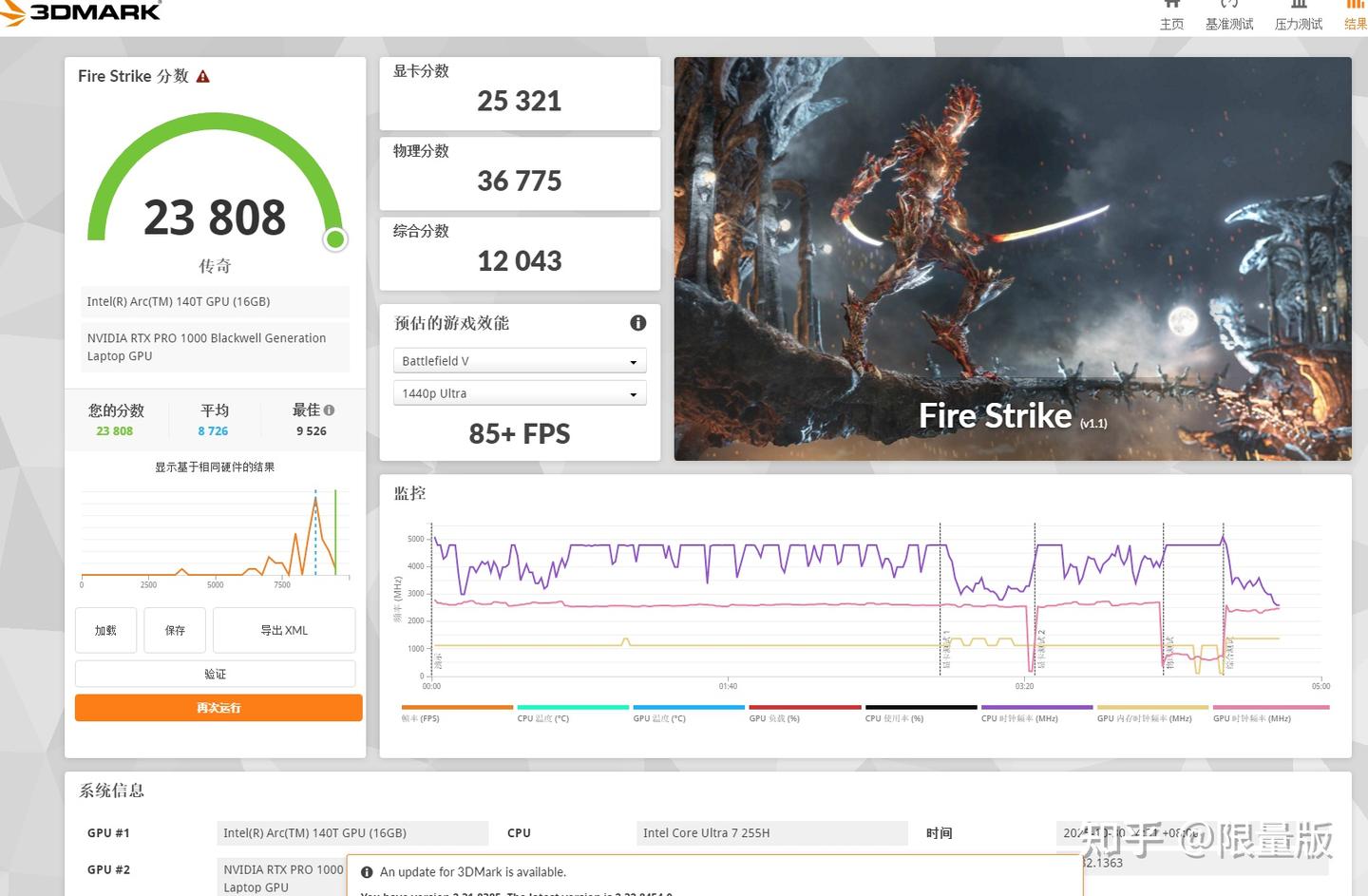The image size is (1368, 896).
Task: Go to the 压力测试 stress test tab
Action: (1299, 15)
